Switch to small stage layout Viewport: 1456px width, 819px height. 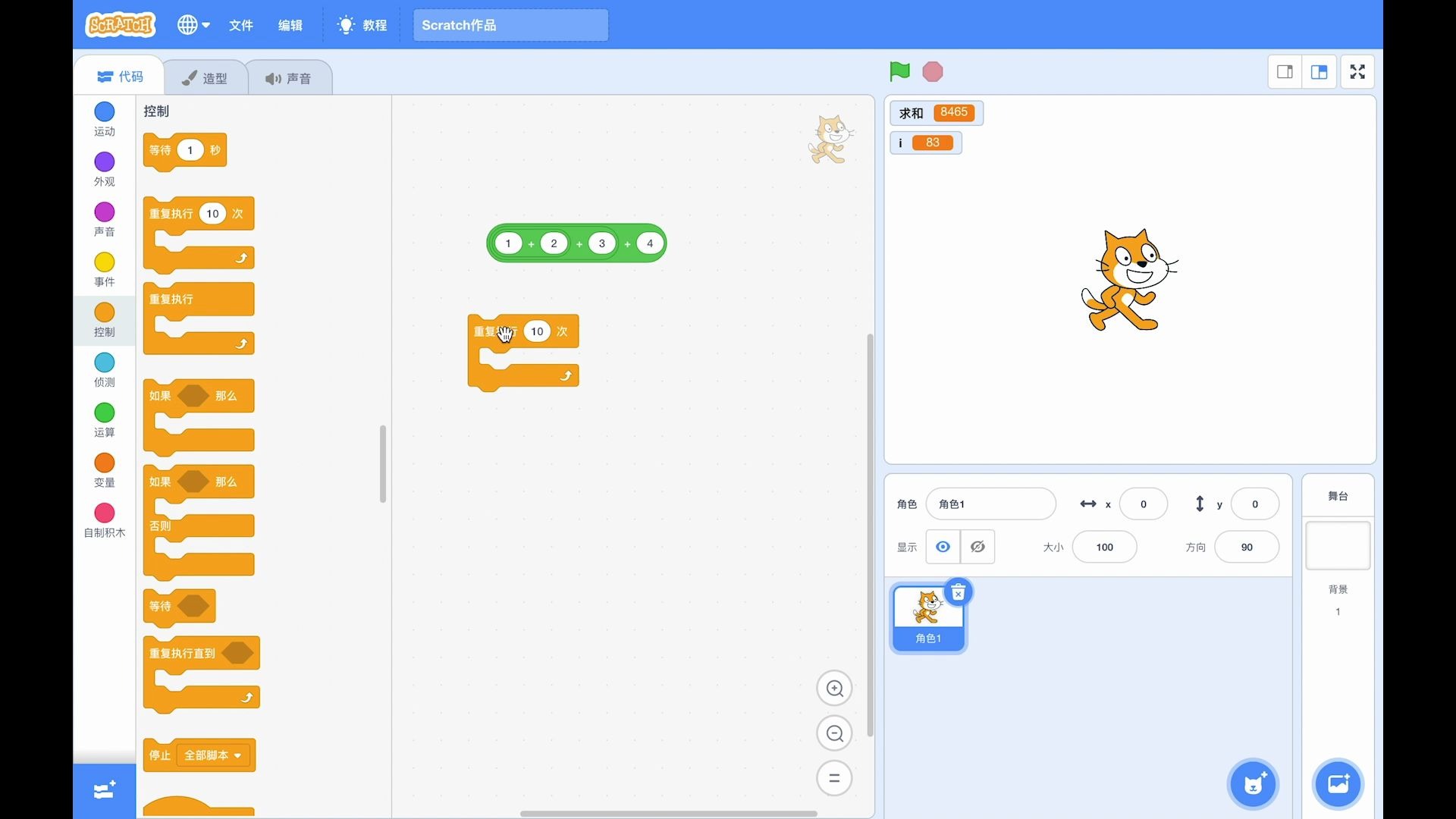[1285, 72]
